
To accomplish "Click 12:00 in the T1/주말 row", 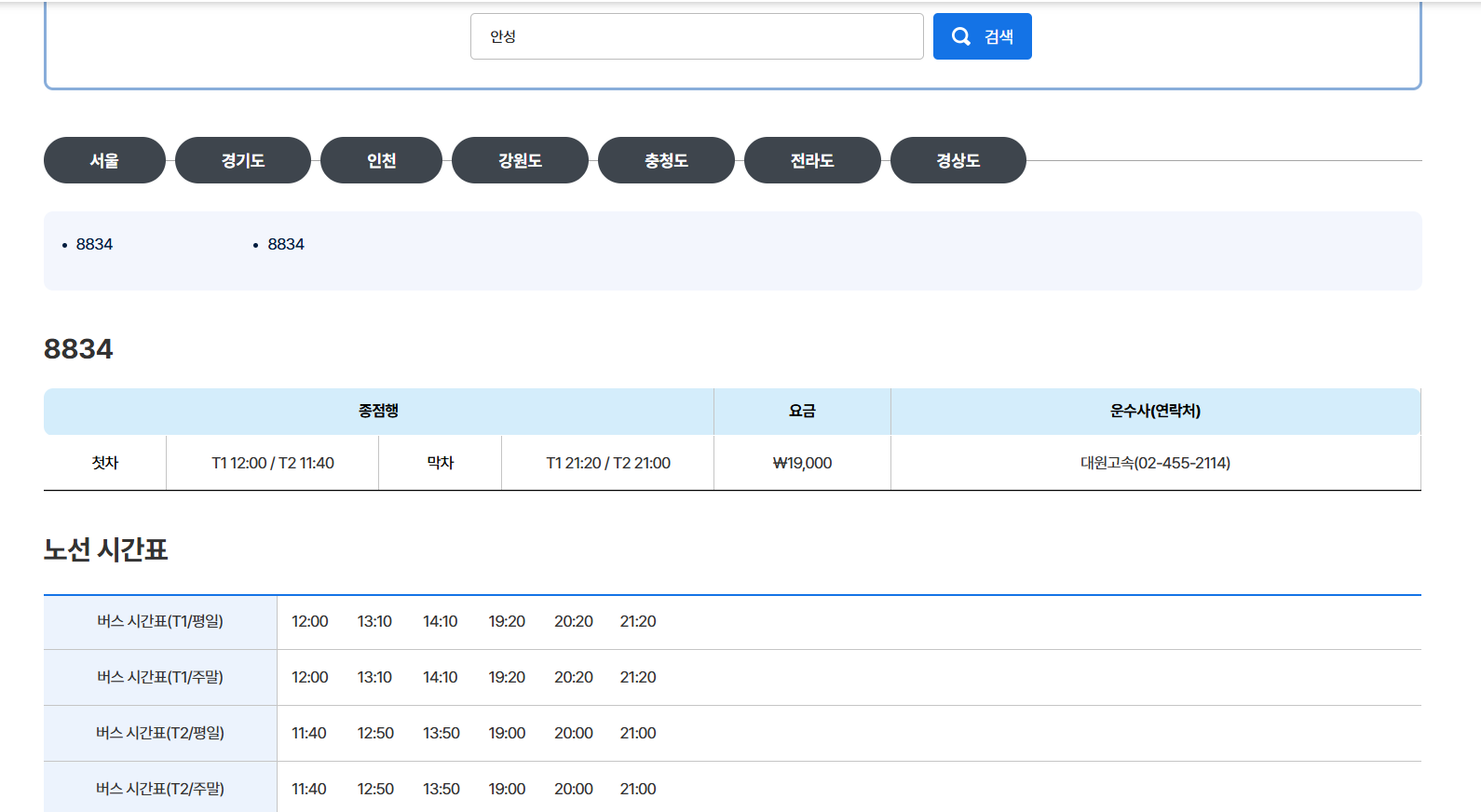I will (x=310, y=677).
